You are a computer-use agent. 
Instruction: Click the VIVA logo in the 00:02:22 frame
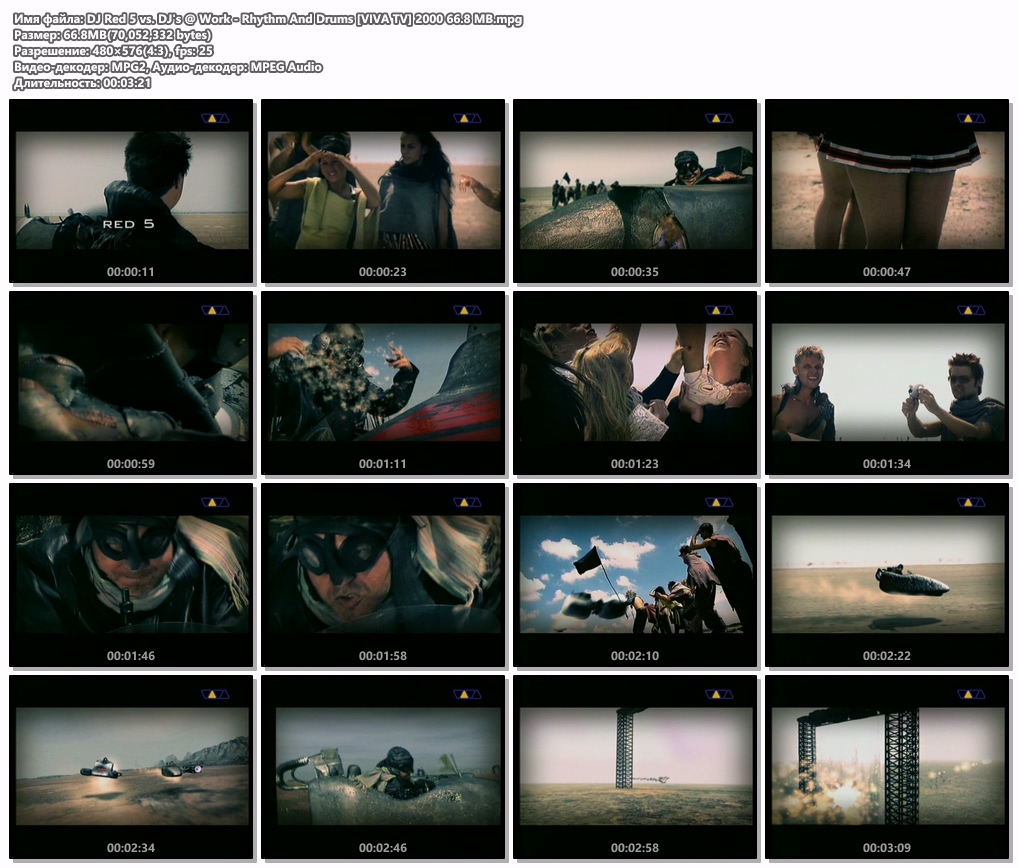pyautogui.click(x=971, y=502)
